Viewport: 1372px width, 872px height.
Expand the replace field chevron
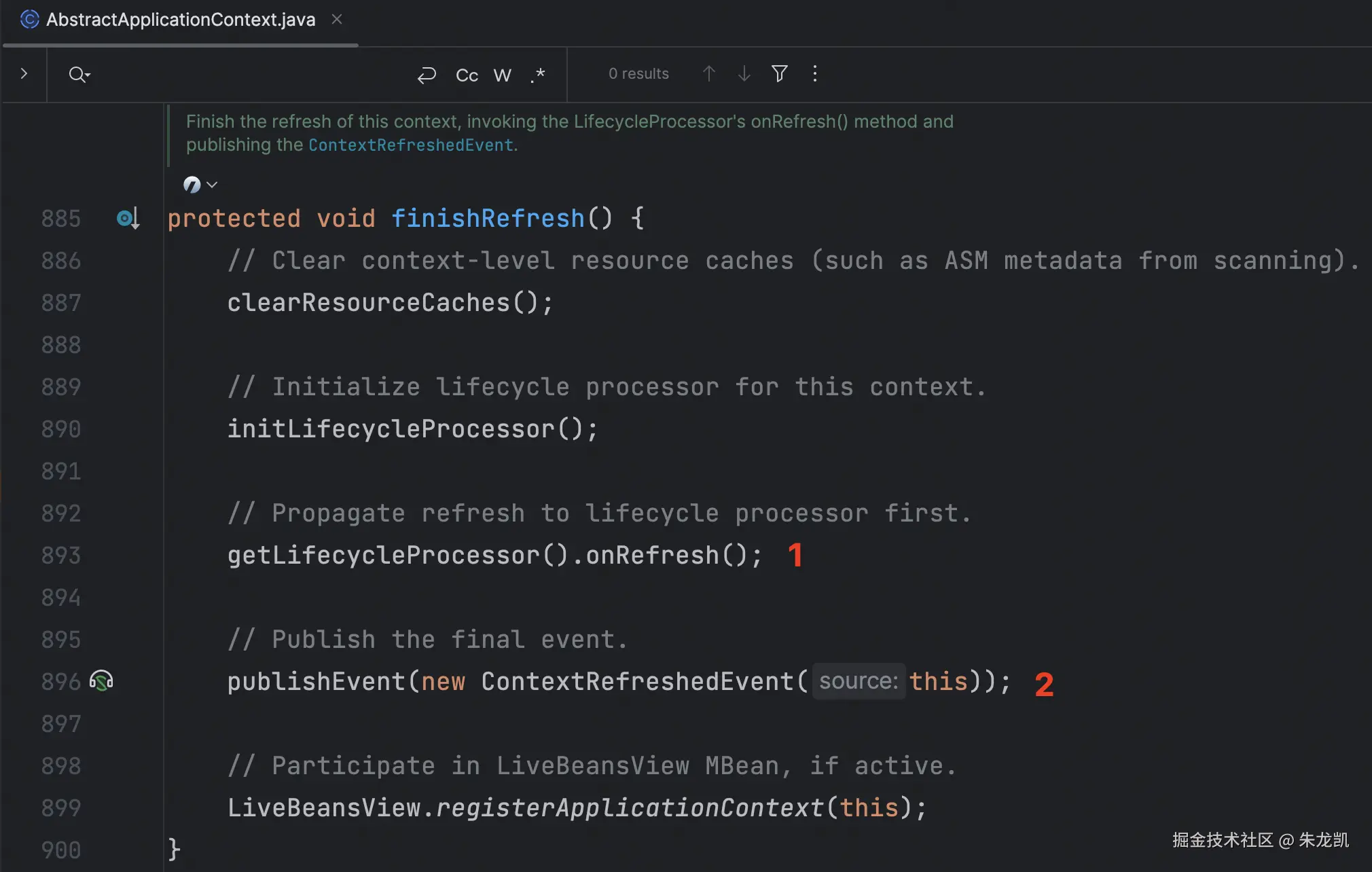24,73
